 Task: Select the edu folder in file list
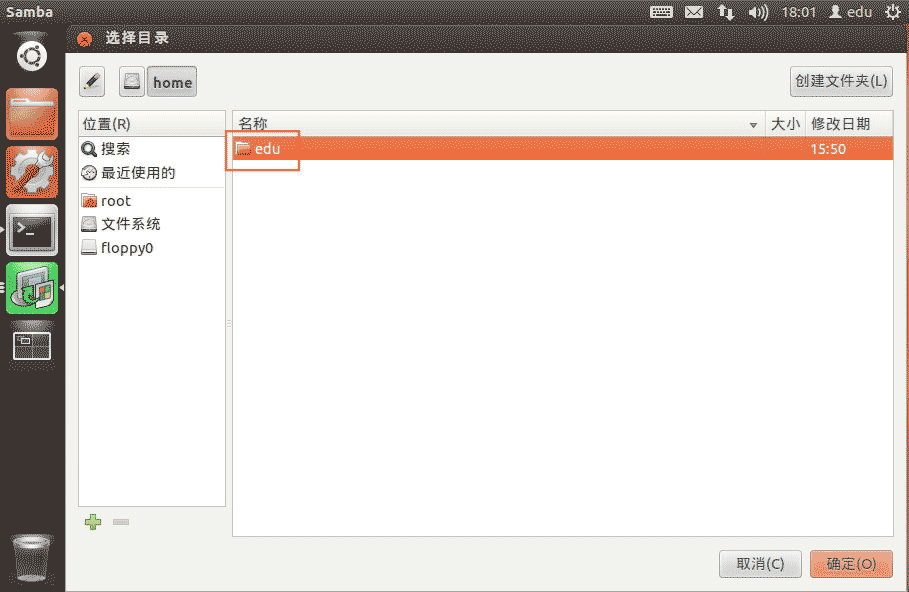click(x=267, y=149)
